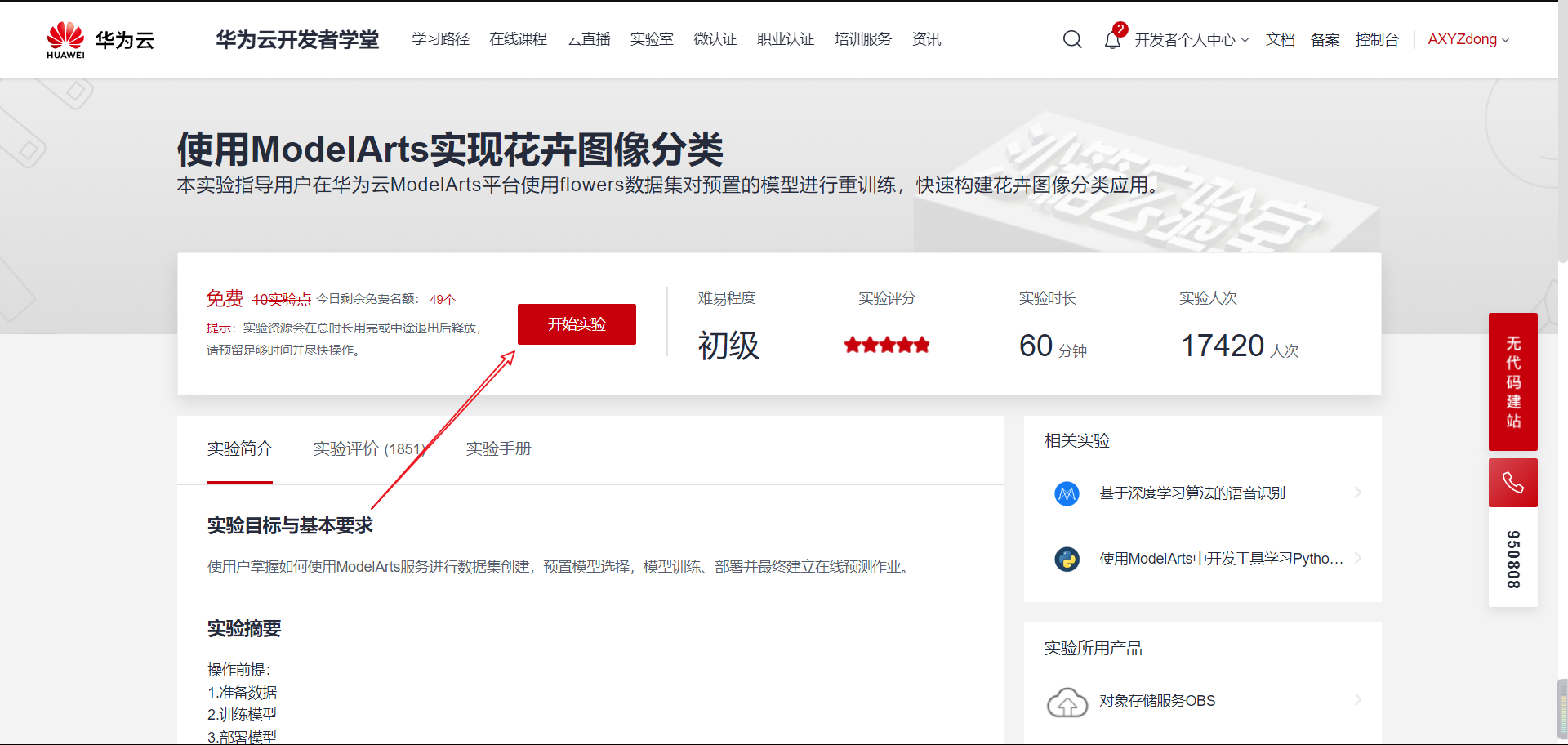This screenshot has height=745, width=1568.
Task: Click the struck-through 10实验点 price
Action: point(282,300)
